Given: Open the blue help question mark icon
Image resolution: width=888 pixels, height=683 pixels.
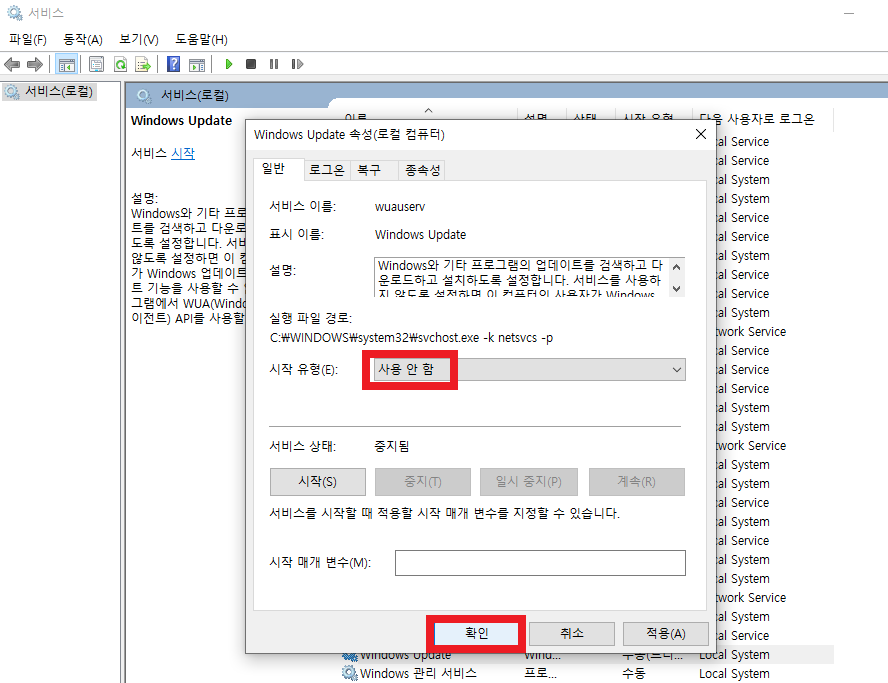Looking at the screenshot, I should click(x=173, y=65).
